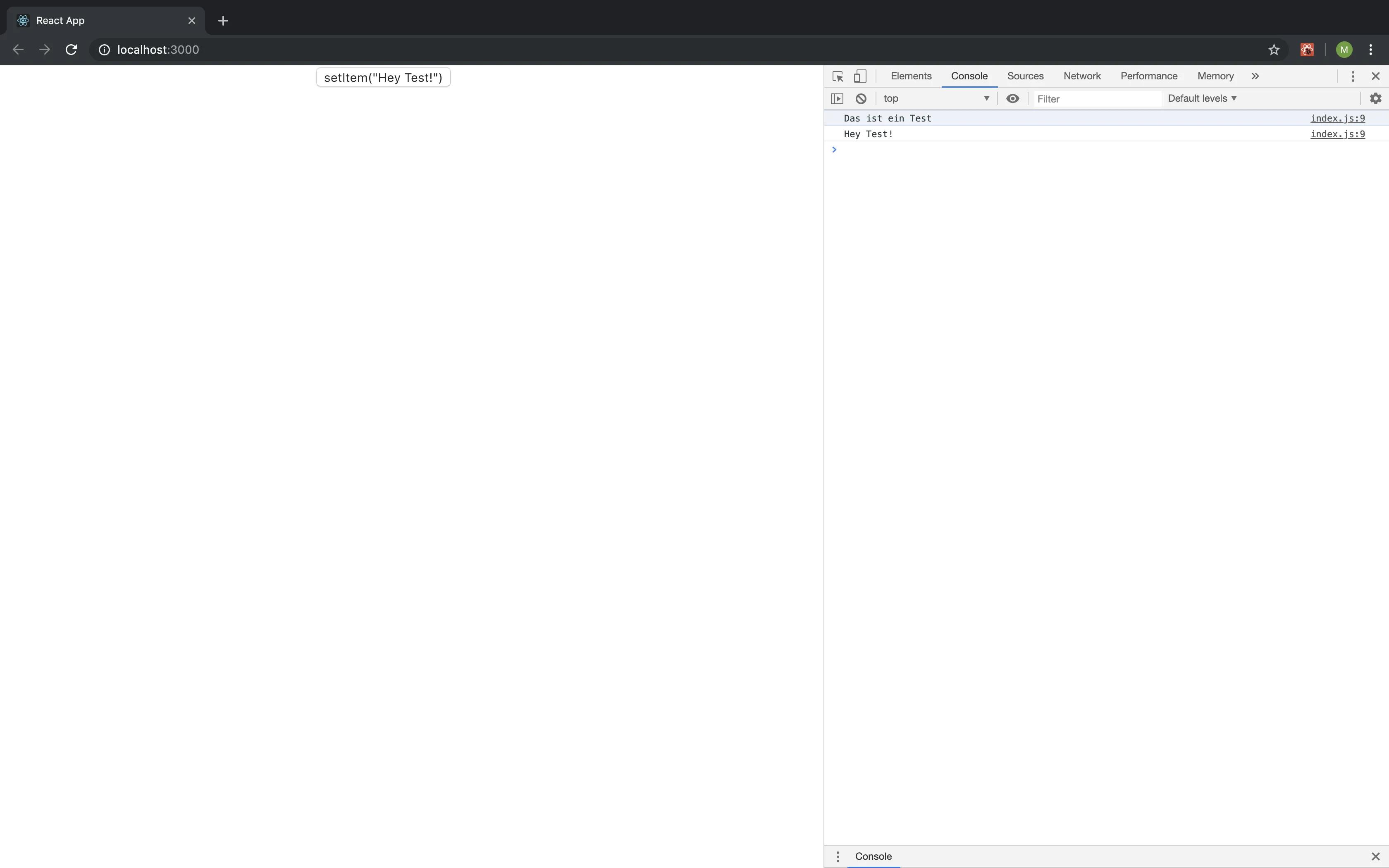
Task: Click the clear console icon
Action: click(x=861, y=99)
